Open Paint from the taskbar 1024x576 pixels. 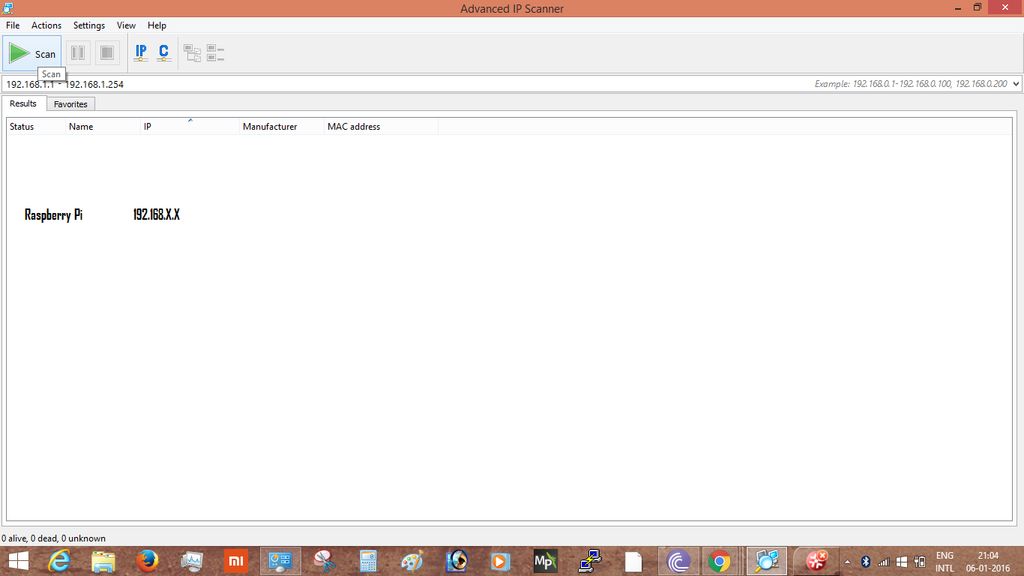click(412, 561)
